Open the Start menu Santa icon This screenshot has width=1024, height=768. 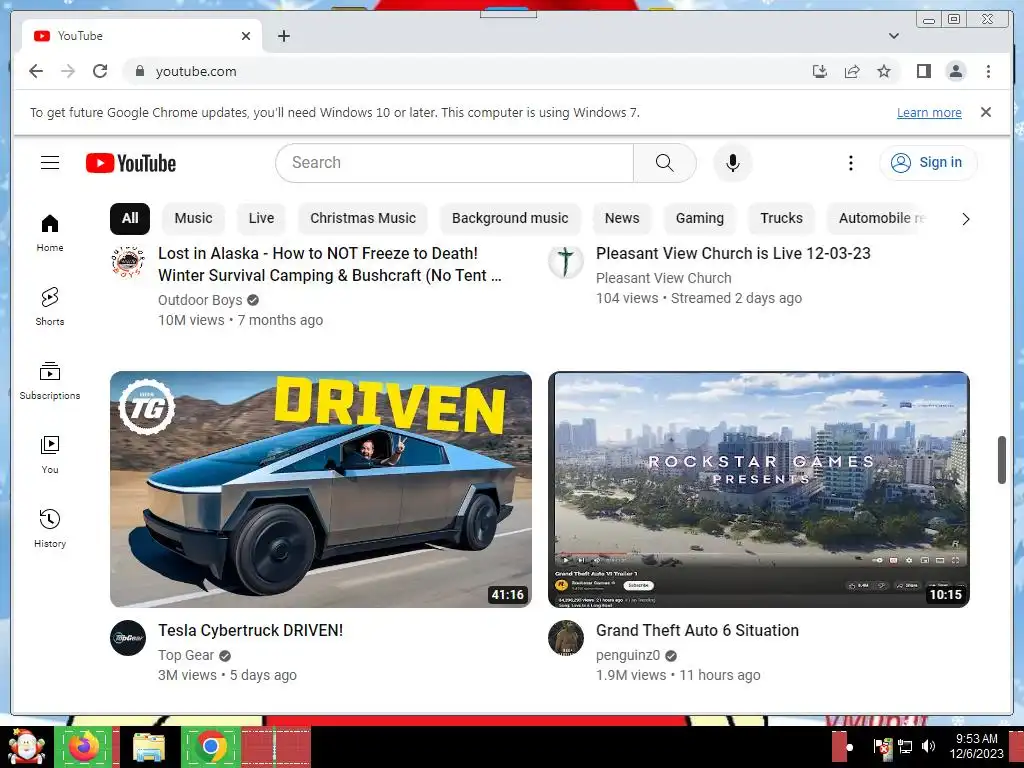[x=26, y=747]
